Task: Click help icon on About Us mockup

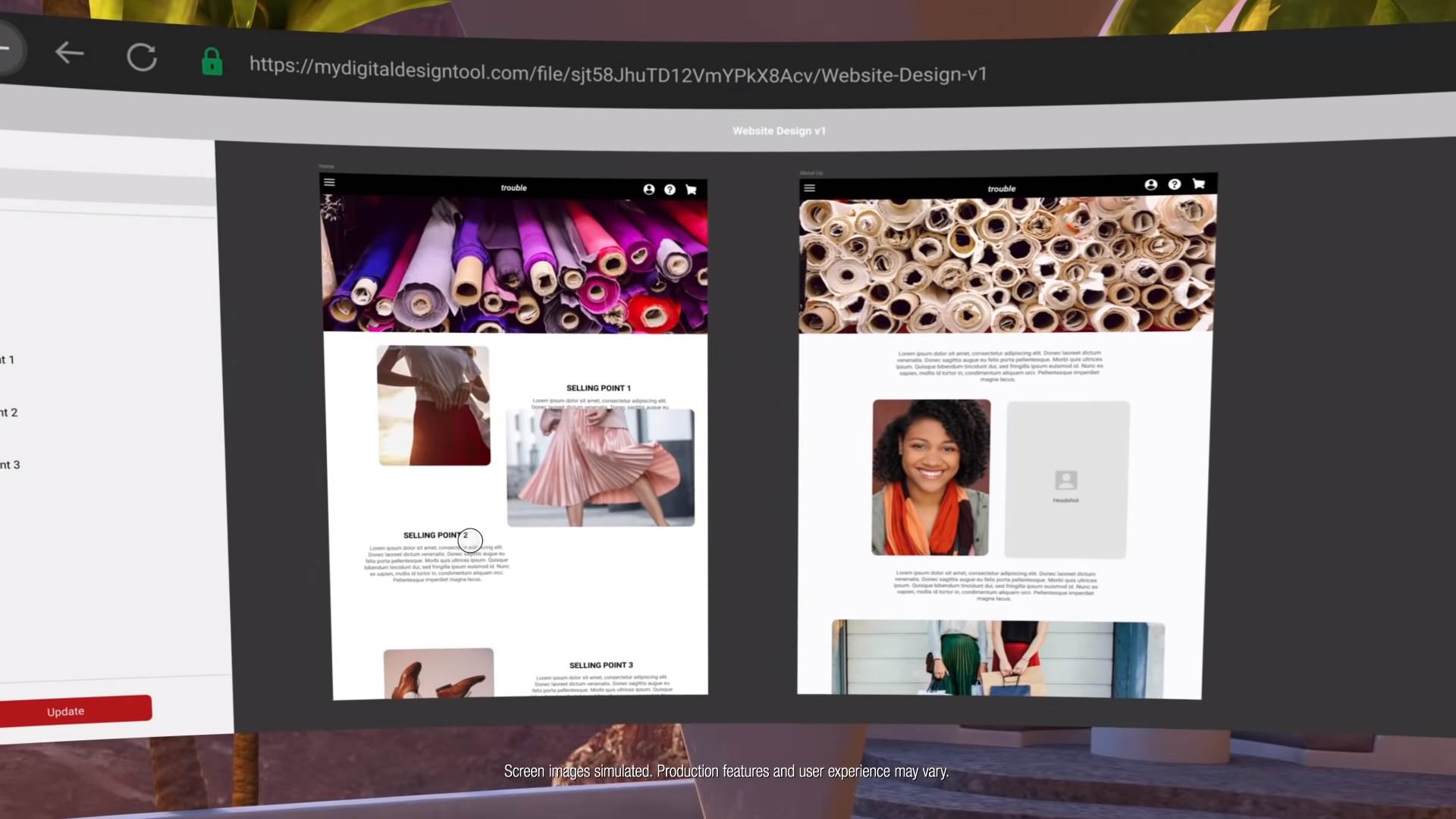Action: point(1175,184)
